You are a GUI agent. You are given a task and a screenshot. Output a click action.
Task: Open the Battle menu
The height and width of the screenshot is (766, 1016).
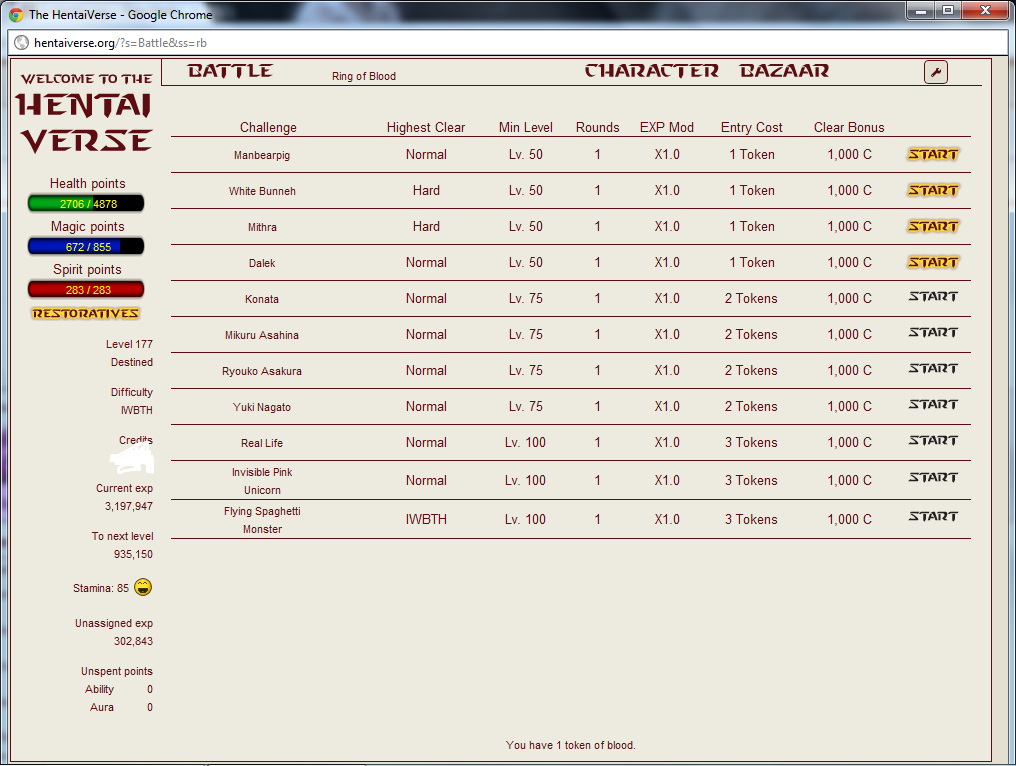(x=230, y=71)
